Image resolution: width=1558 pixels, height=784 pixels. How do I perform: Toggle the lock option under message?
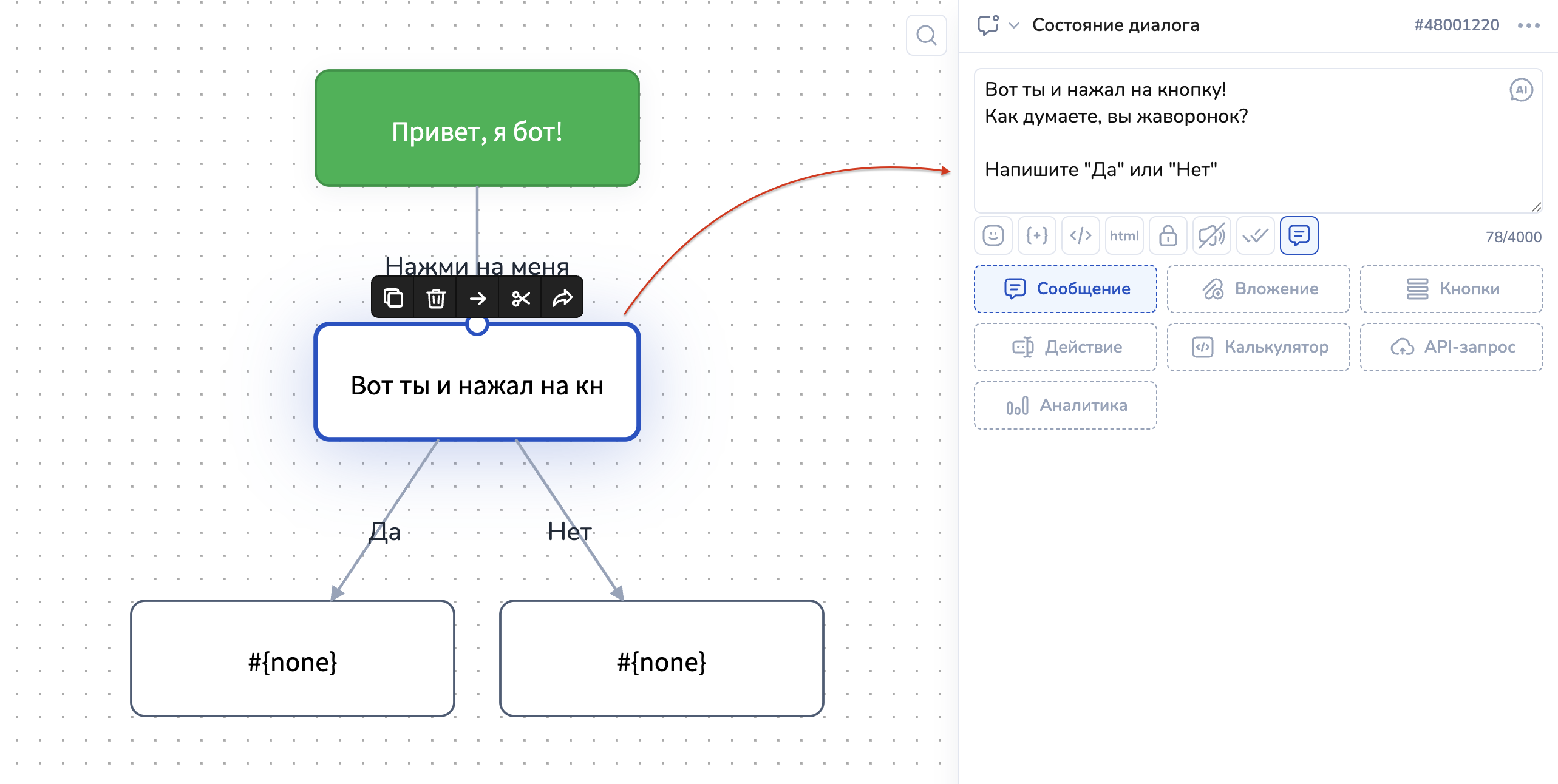(1168, 235)
